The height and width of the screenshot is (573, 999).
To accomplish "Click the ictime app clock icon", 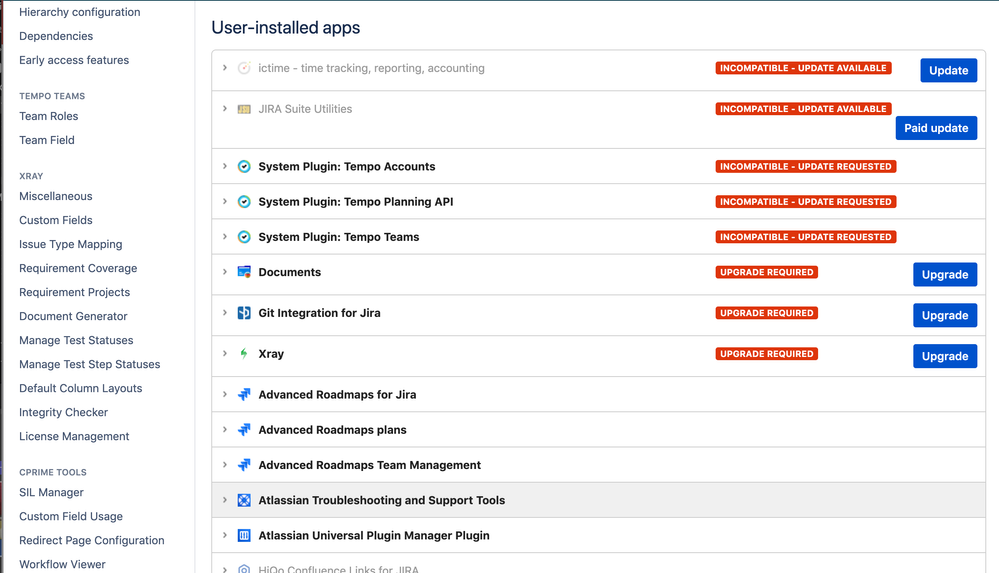I will [x=244, y=68].
